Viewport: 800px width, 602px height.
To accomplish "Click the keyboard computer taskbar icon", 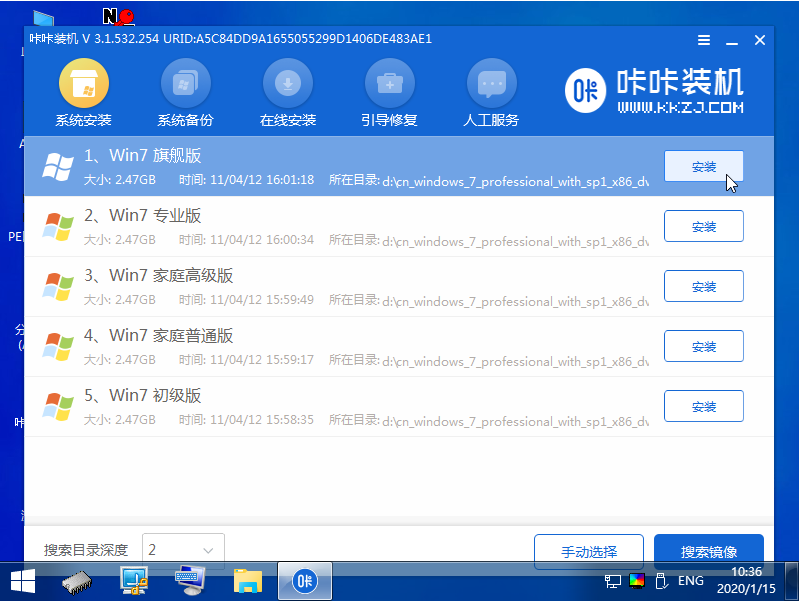I will (190, 580).
